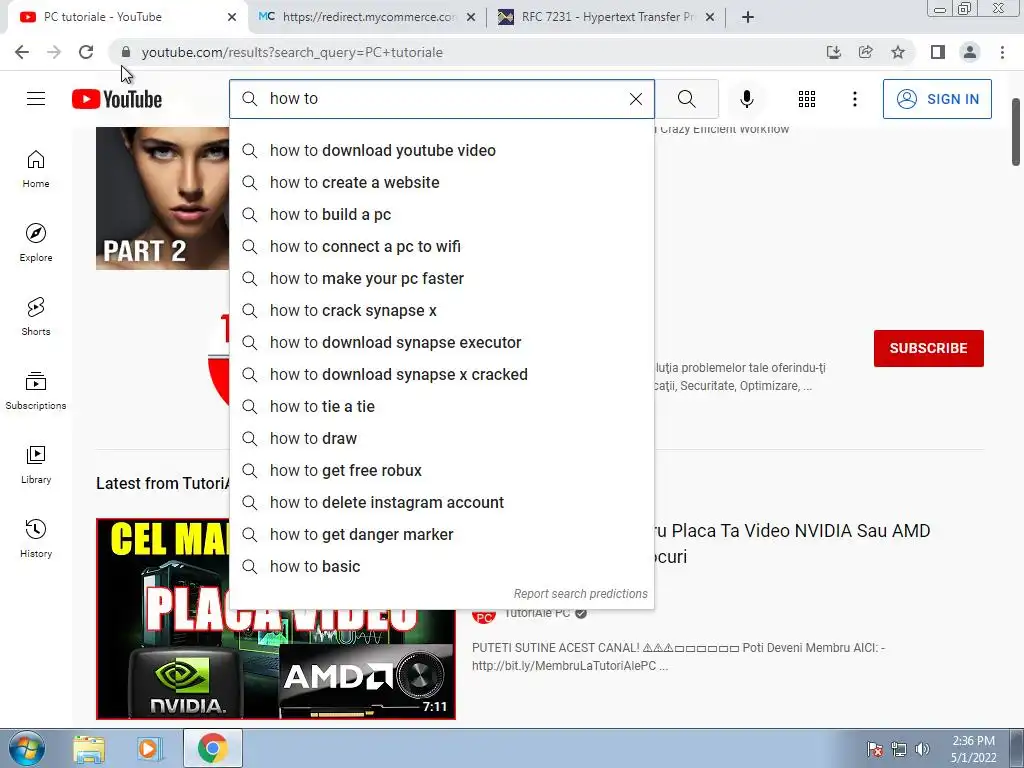Click the browser address bar URL
The width and height of the screenshot is (1024, 768).
tap(292, 52)
